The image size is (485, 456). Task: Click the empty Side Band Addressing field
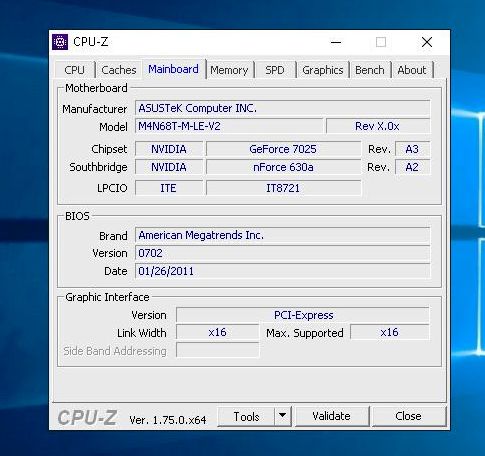[x=217, y=350]
